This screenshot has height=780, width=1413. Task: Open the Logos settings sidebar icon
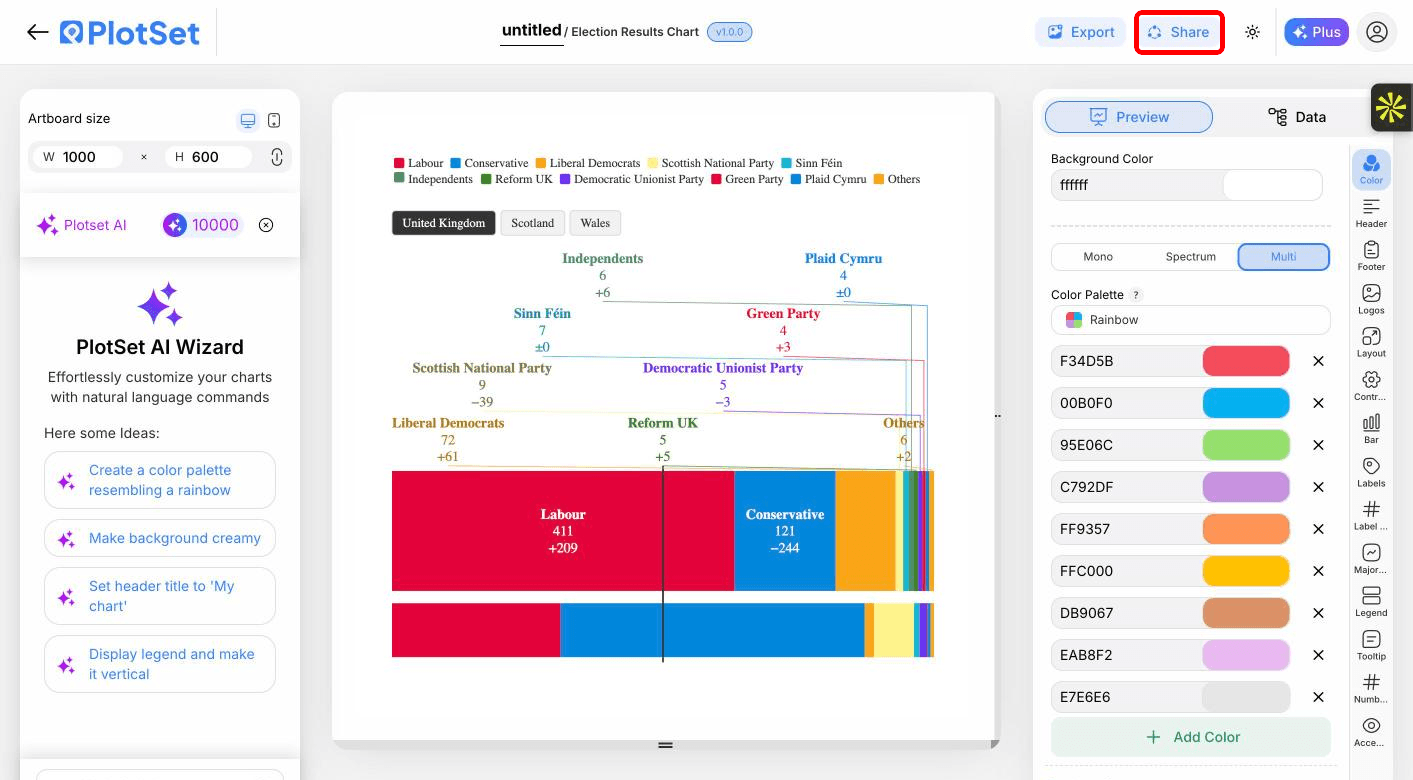1371,299
